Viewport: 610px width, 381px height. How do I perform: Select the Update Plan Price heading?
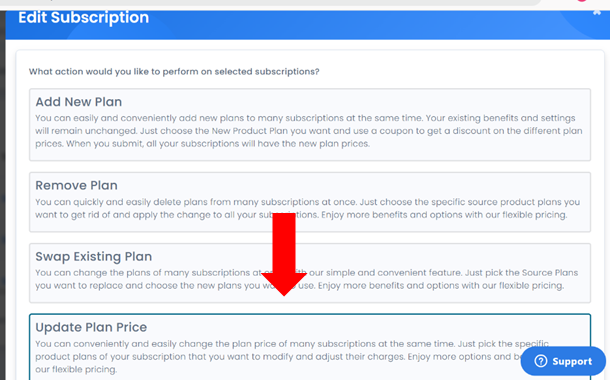click(91, 327)
